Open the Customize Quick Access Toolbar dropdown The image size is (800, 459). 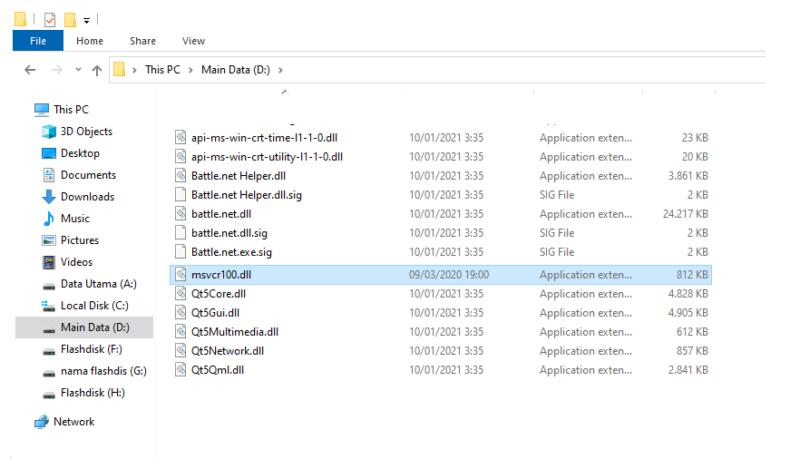click(x=87, y=20)
